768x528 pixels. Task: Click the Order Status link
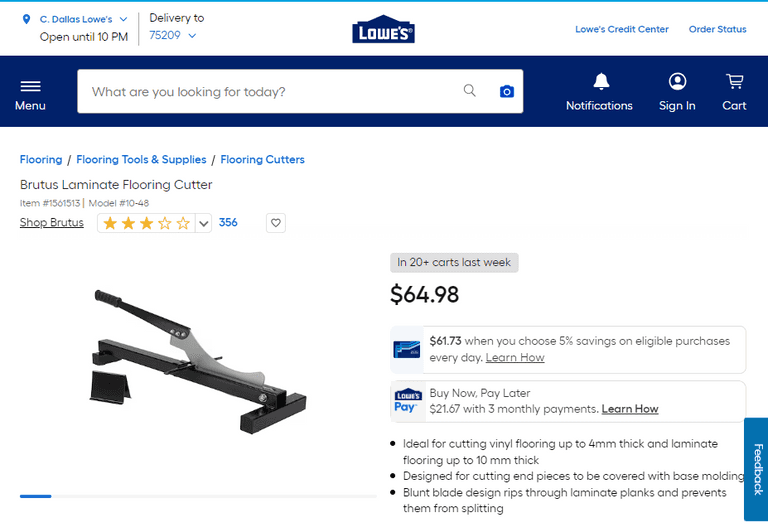click(x=717, y=30)
